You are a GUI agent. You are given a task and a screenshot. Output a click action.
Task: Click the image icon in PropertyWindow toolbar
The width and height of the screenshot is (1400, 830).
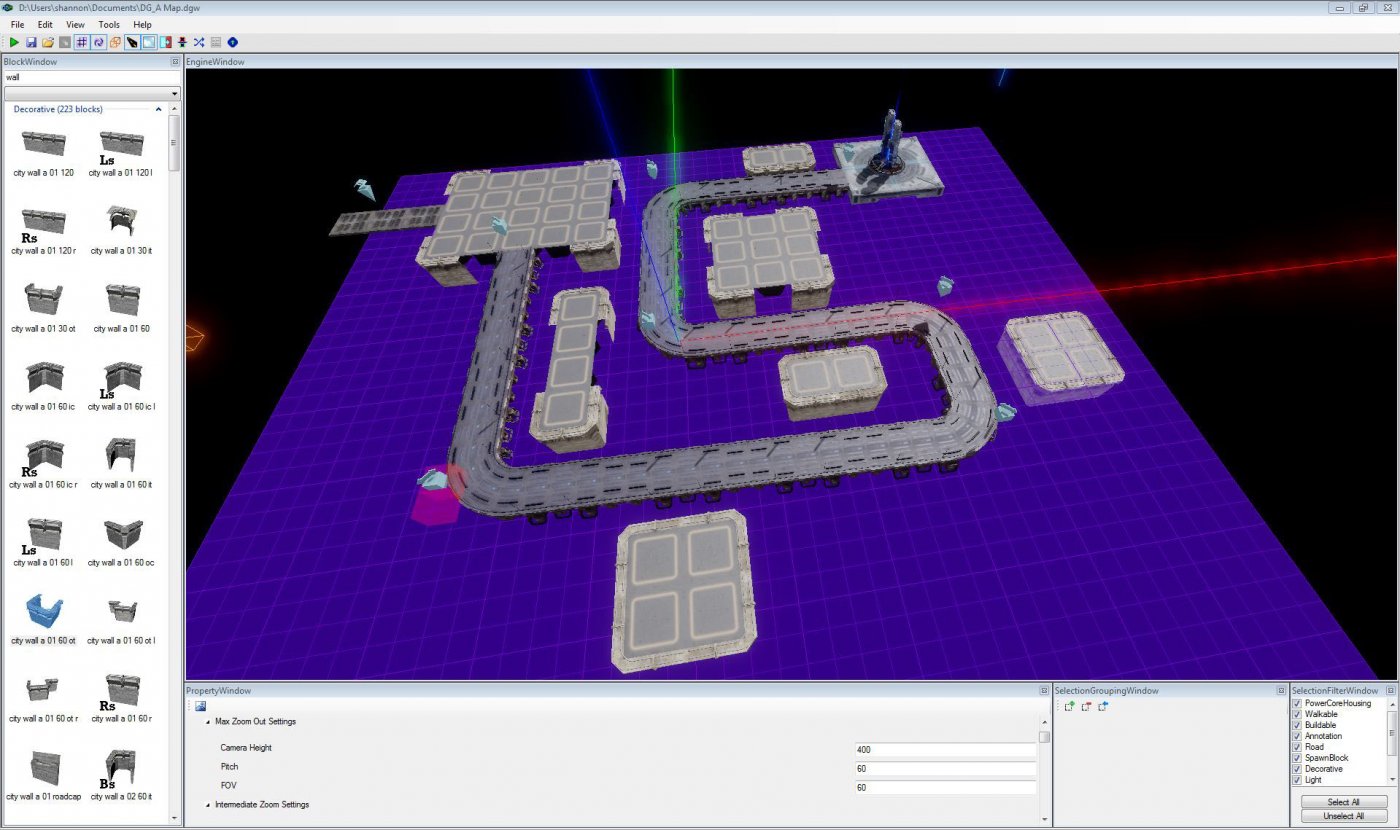click(200, 706)
